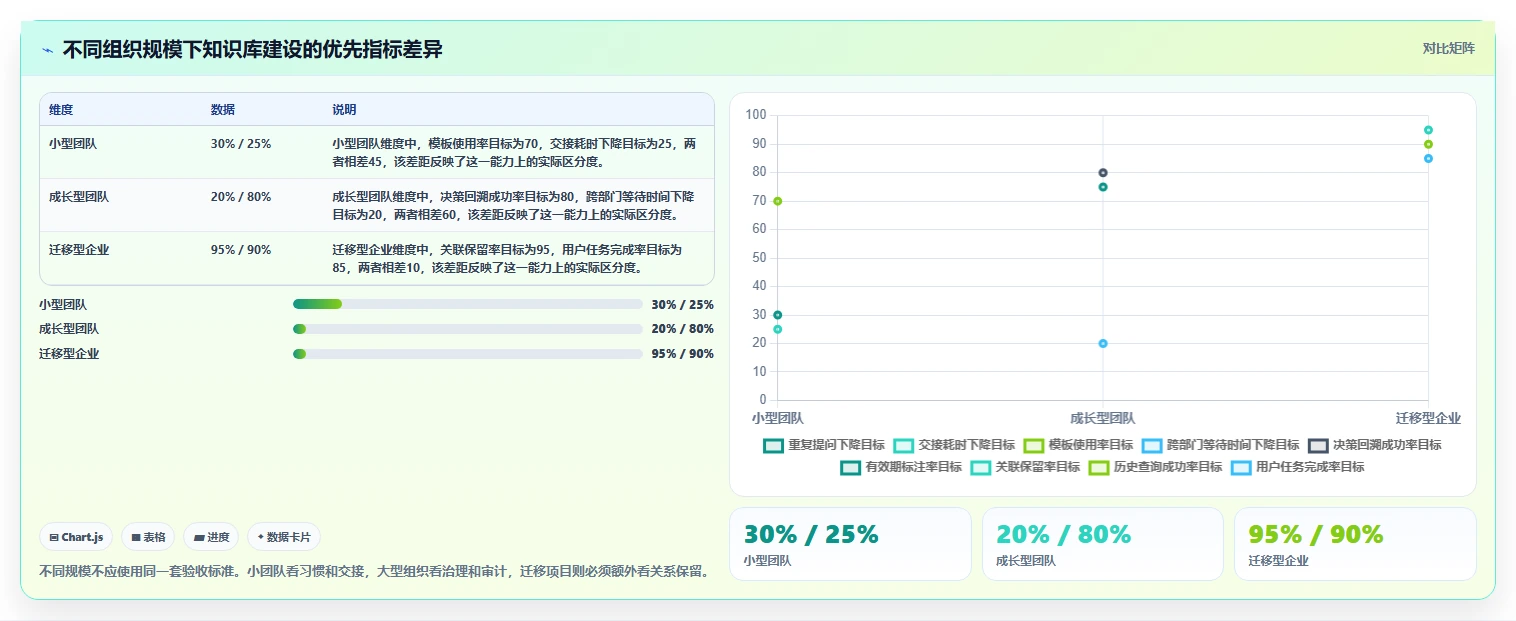This screenshot has width=1516, height=621.
Task: Click the 100 y-axis tick label
Action: click(x=756, y=115)
